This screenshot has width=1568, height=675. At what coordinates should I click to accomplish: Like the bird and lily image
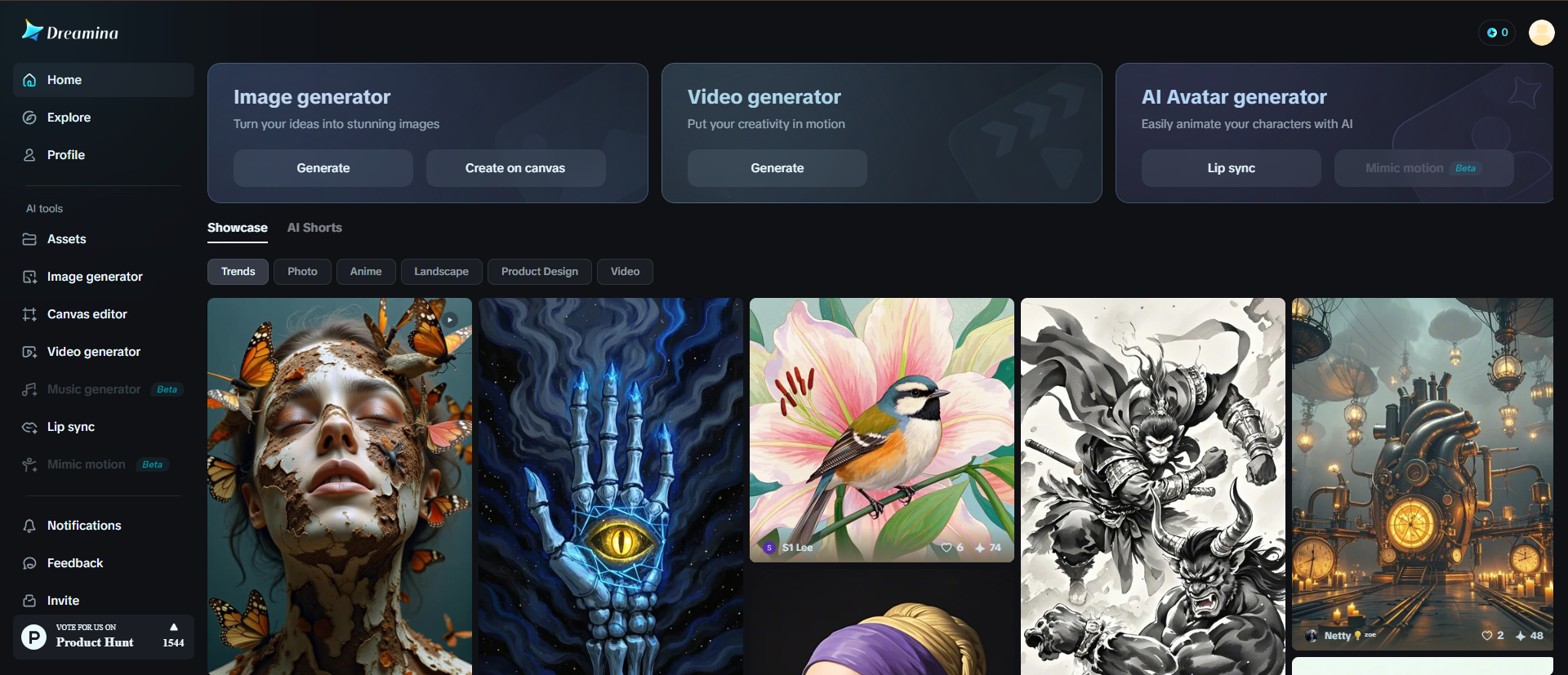947,548
